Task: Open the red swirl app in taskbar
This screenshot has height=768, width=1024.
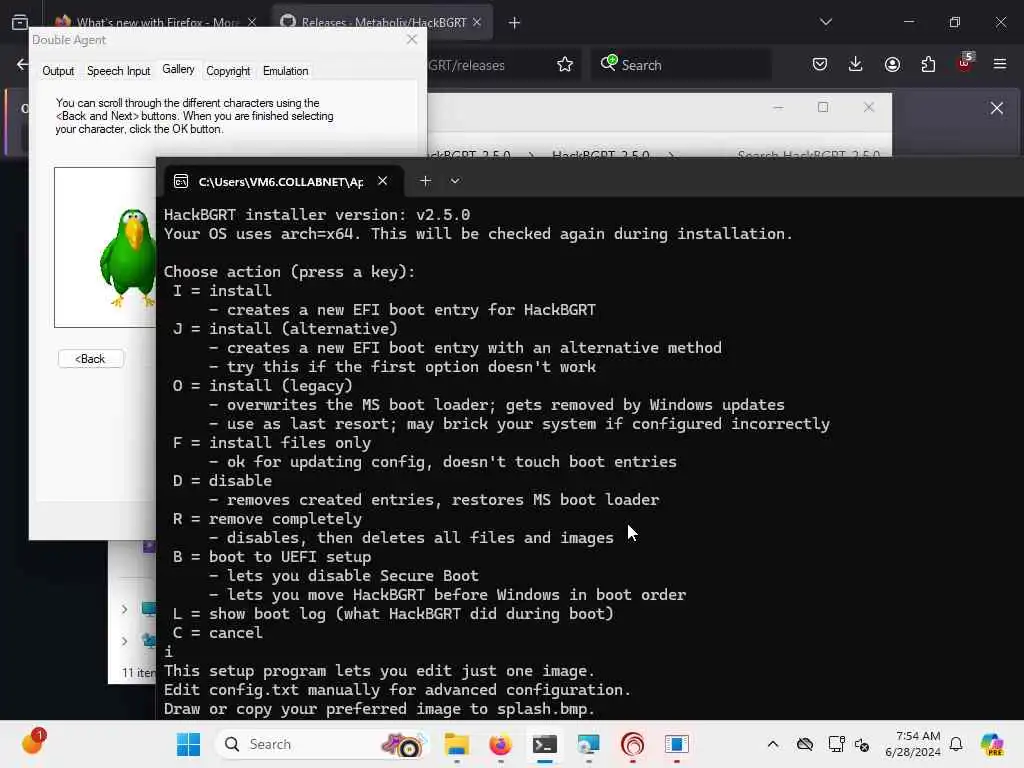Action: (x=632, y=744)
